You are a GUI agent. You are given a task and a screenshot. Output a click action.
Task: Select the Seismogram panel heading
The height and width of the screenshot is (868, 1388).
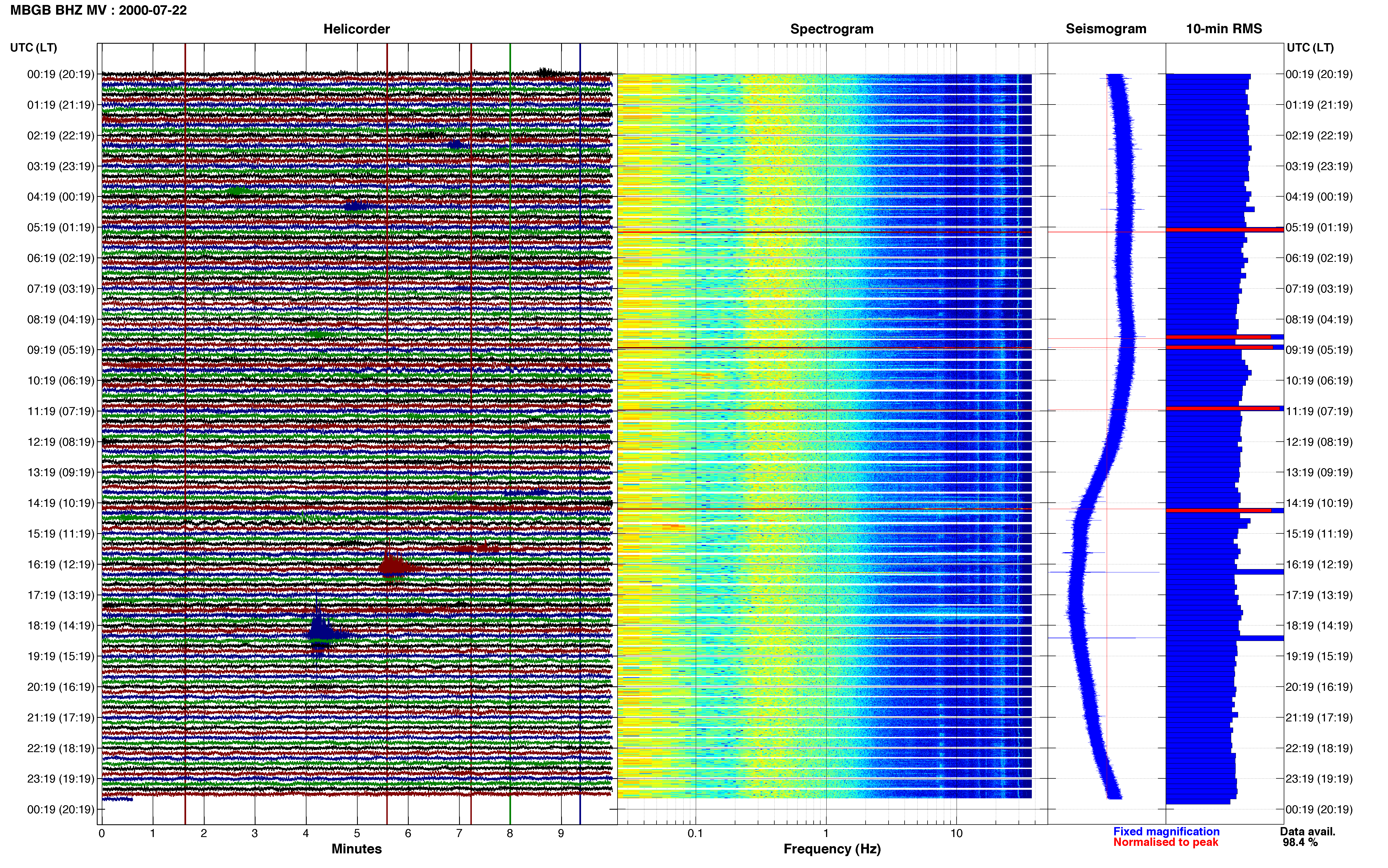pyautogui.click(x=1106, y=29)
